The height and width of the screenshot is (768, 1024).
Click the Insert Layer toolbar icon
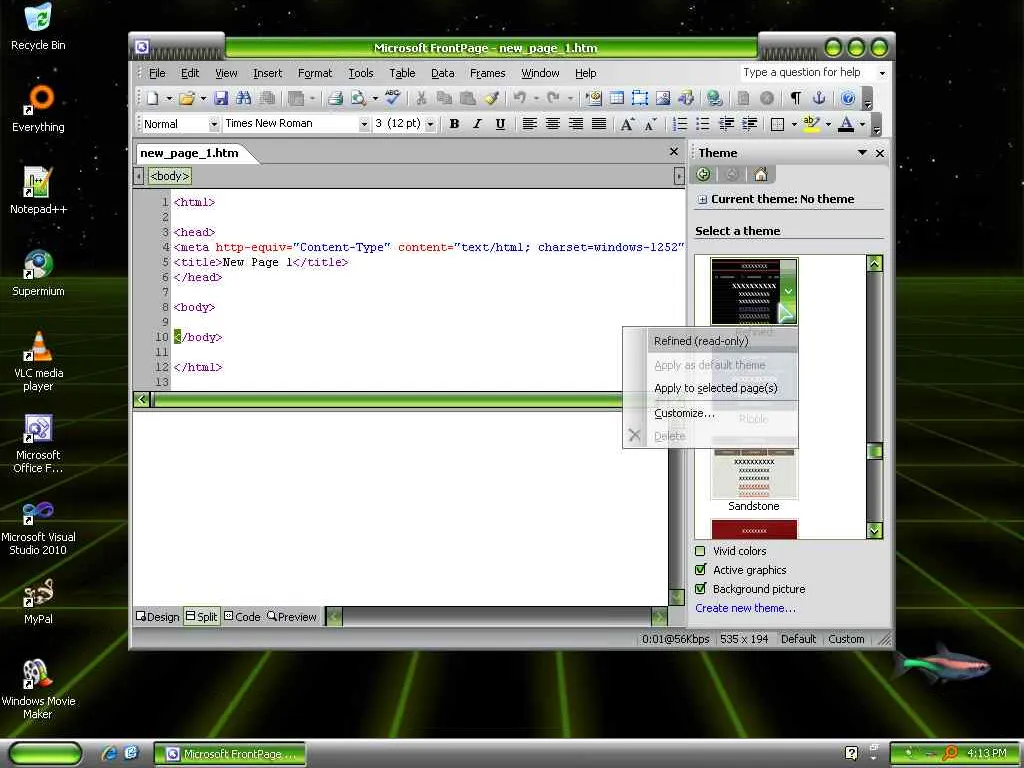pyautogui.click(x=639, y=98)
